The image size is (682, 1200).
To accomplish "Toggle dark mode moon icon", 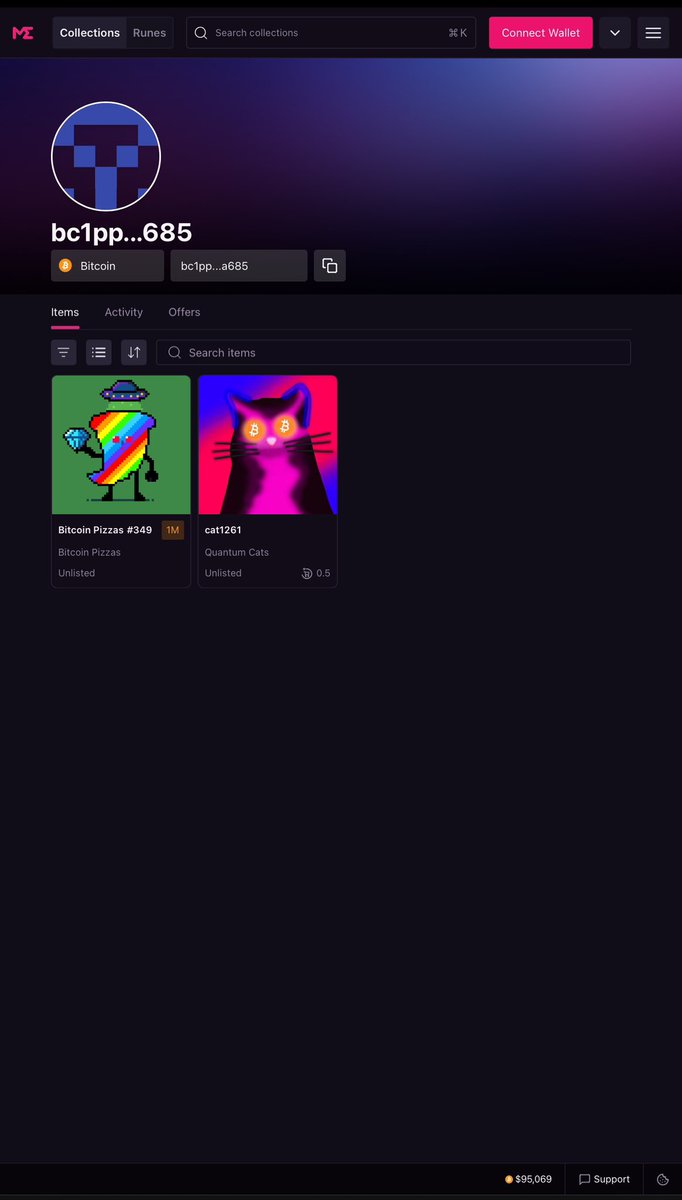I will click(x=663, y=1179).
